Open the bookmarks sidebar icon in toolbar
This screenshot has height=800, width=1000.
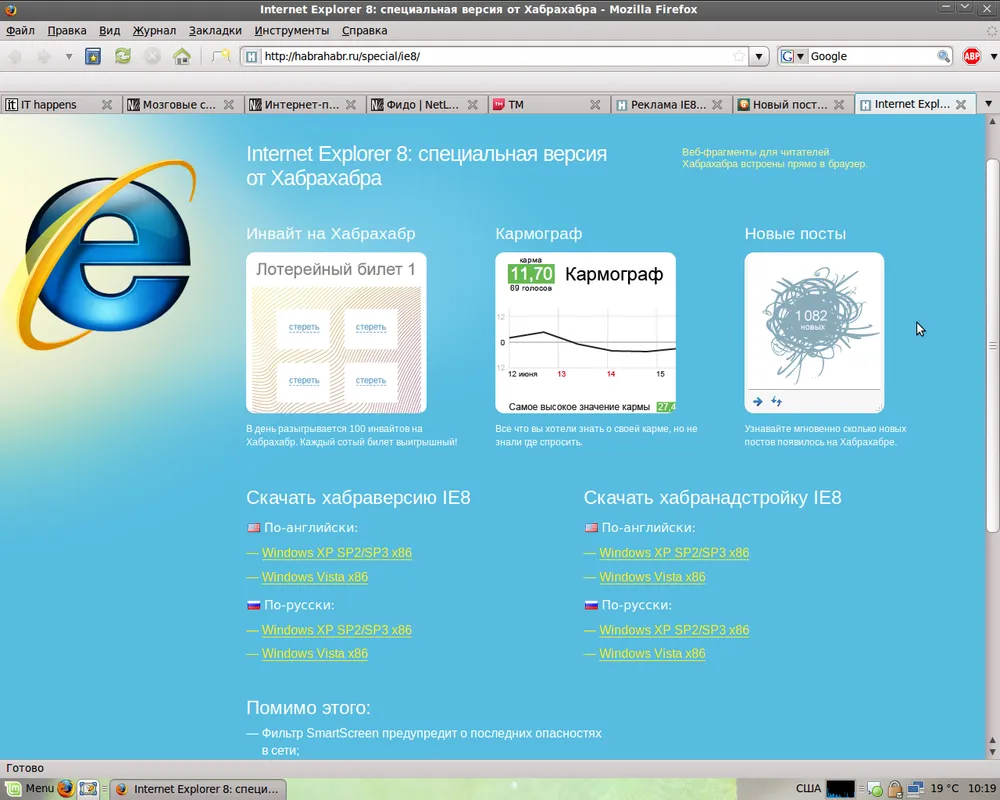click(x=93, y=56)
